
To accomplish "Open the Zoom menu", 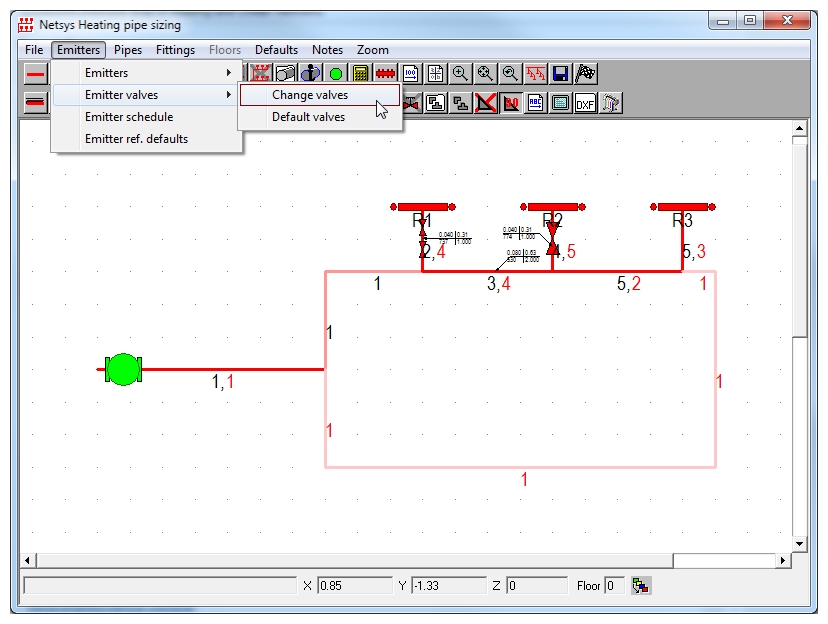I will [x=373, y=50].
